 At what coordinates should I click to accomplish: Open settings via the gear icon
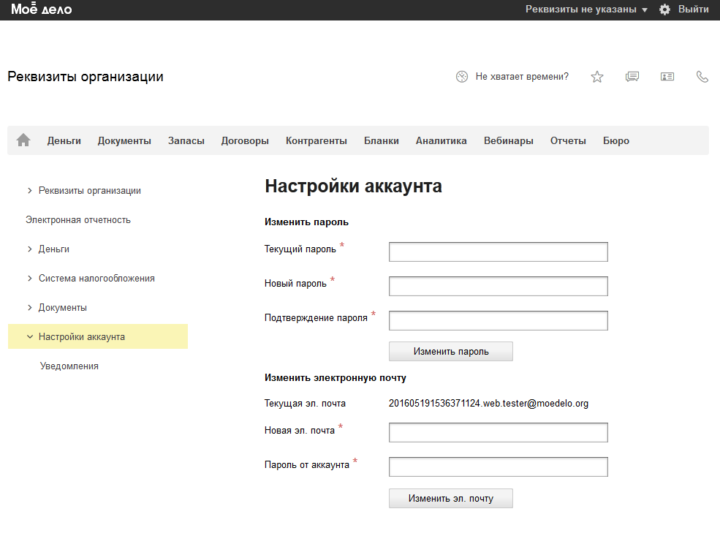(x=664, y=9)
